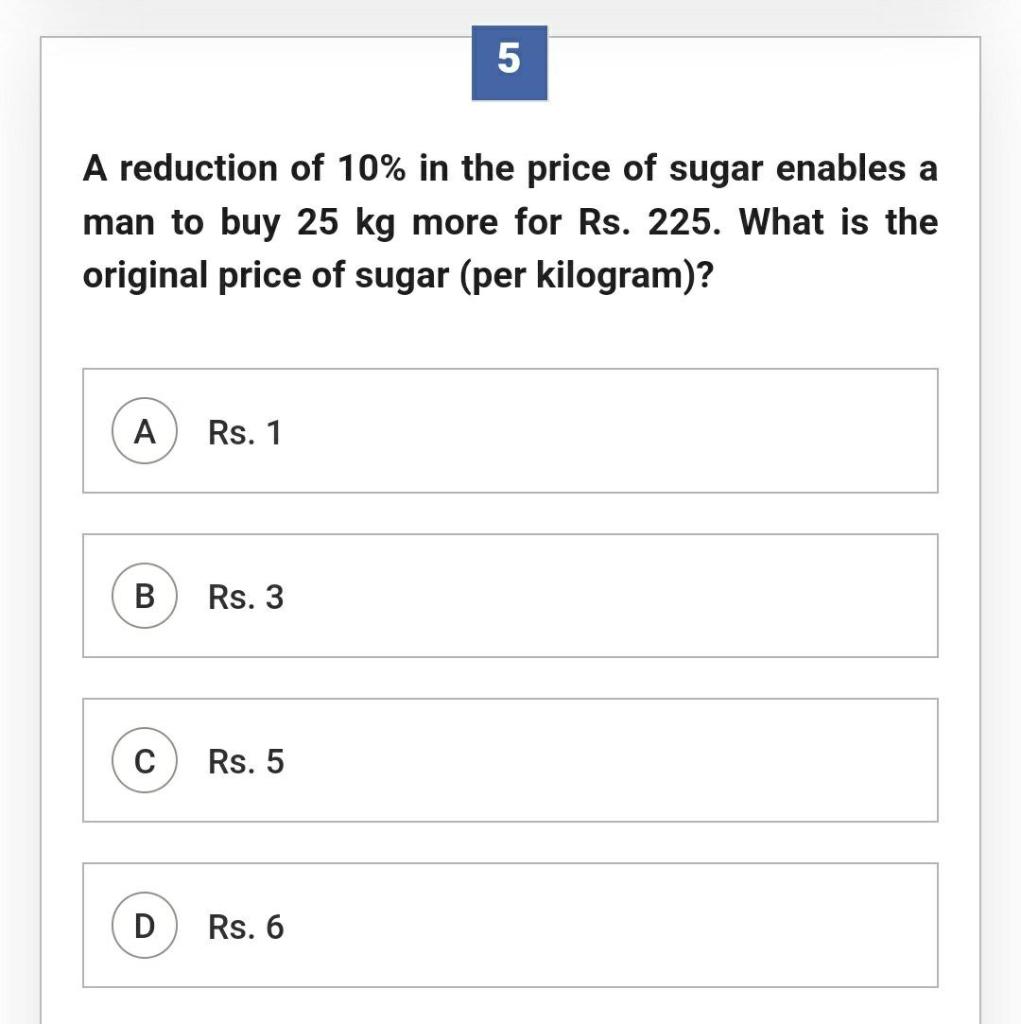Select the circular A option marker

pyautogui.click(x=144, y=432)
